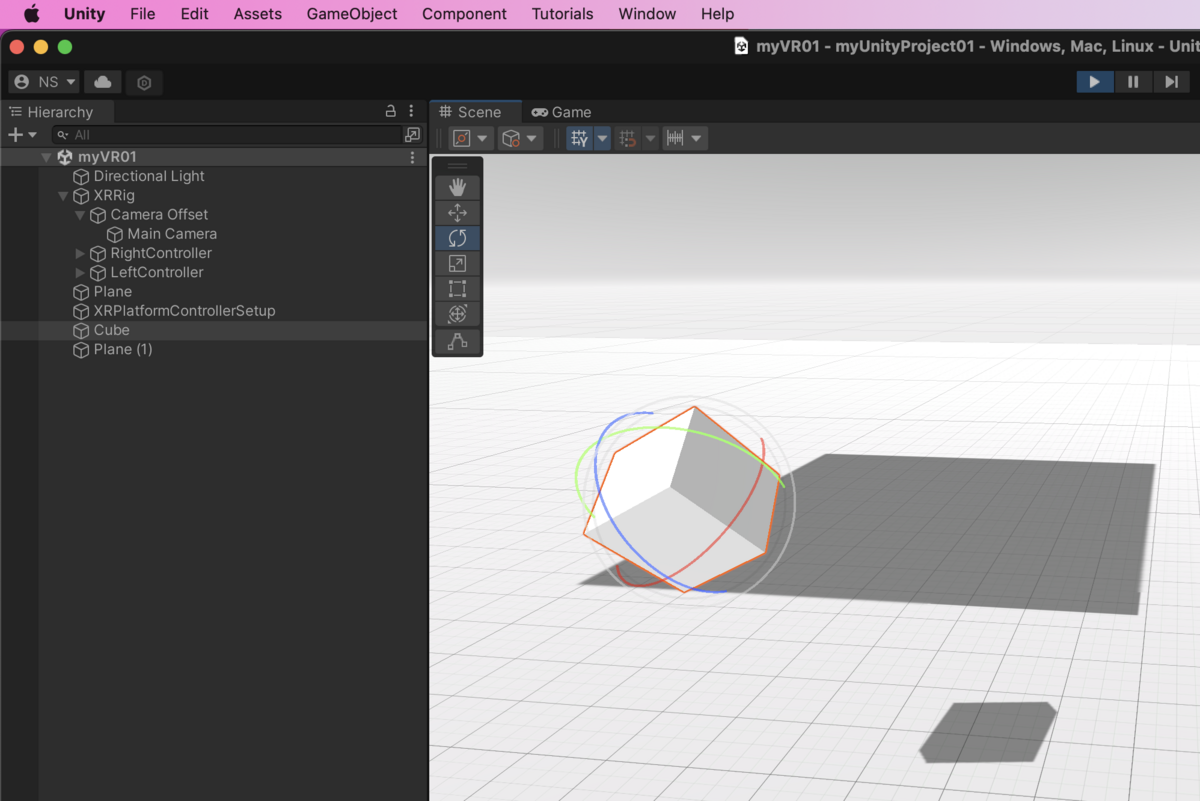The width and height of the screenshot is (1200, 801).
Task: Open the Component menu
Action: click(464, 14)
